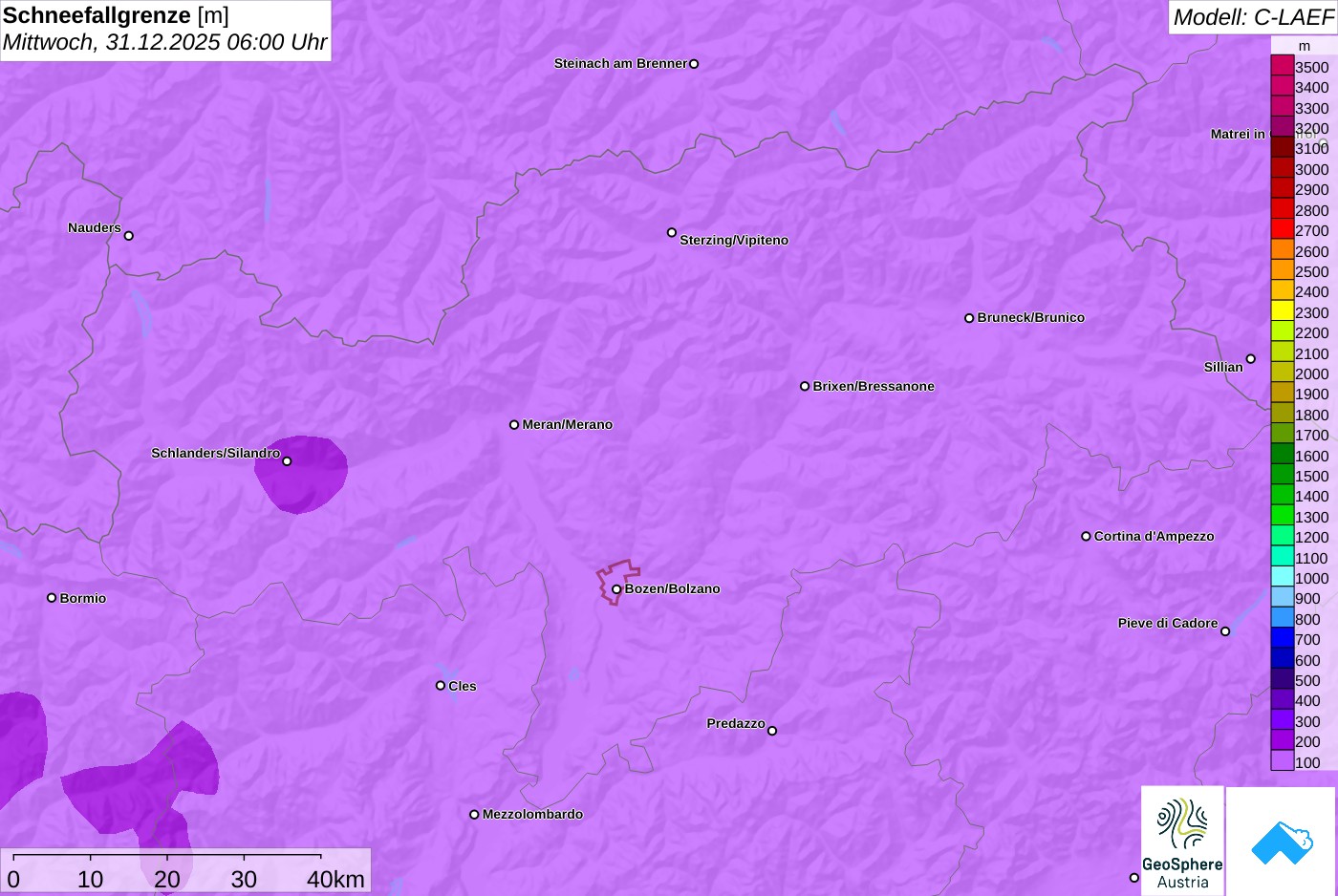Screen dimensions: 1338x896
Task: Select the Modell: C-LAEF label
Action: click(1253, 17)
